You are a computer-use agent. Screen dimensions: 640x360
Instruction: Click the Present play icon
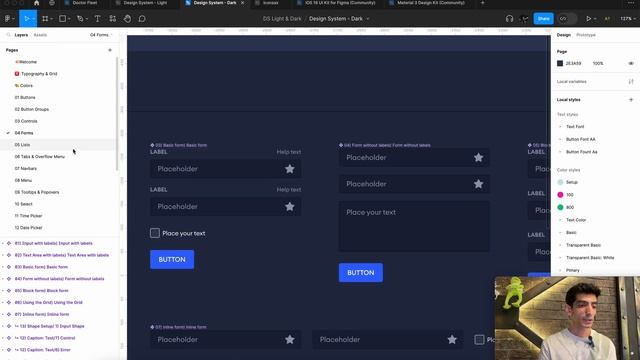click(x=589, y=18)
